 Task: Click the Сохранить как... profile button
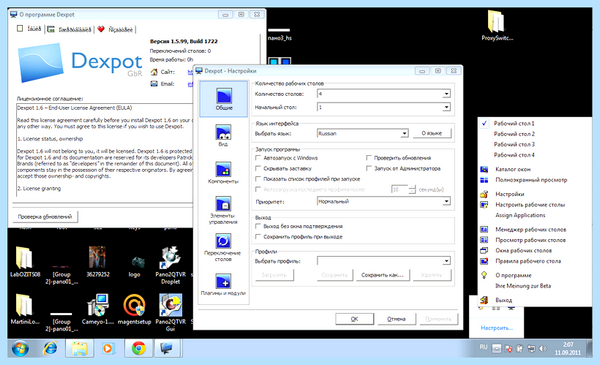pos(383,275)
